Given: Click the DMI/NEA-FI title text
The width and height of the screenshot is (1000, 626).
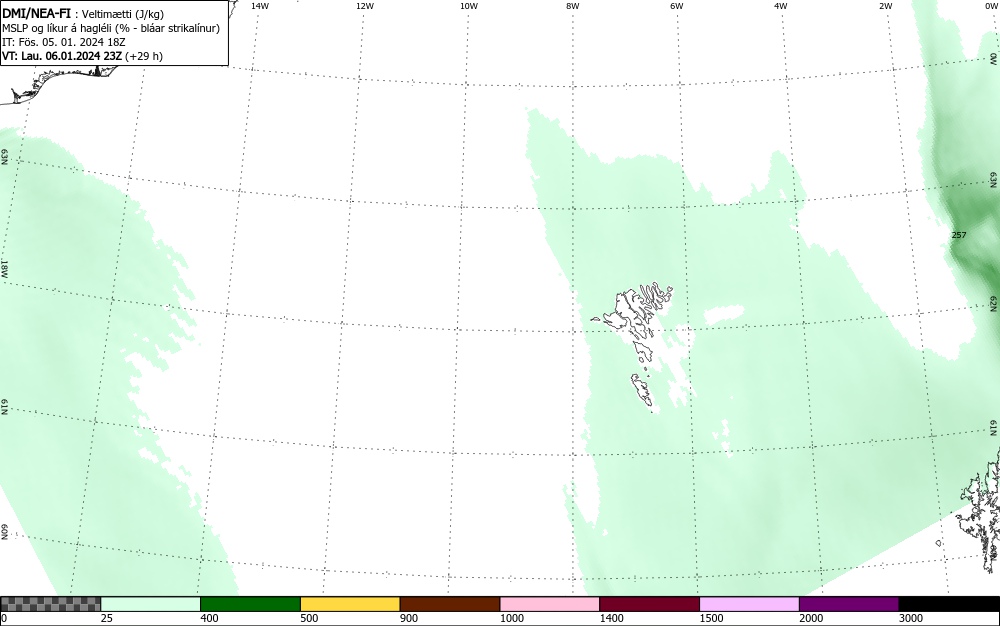Looking at the screenshot, I should click(x=36, y=13).
